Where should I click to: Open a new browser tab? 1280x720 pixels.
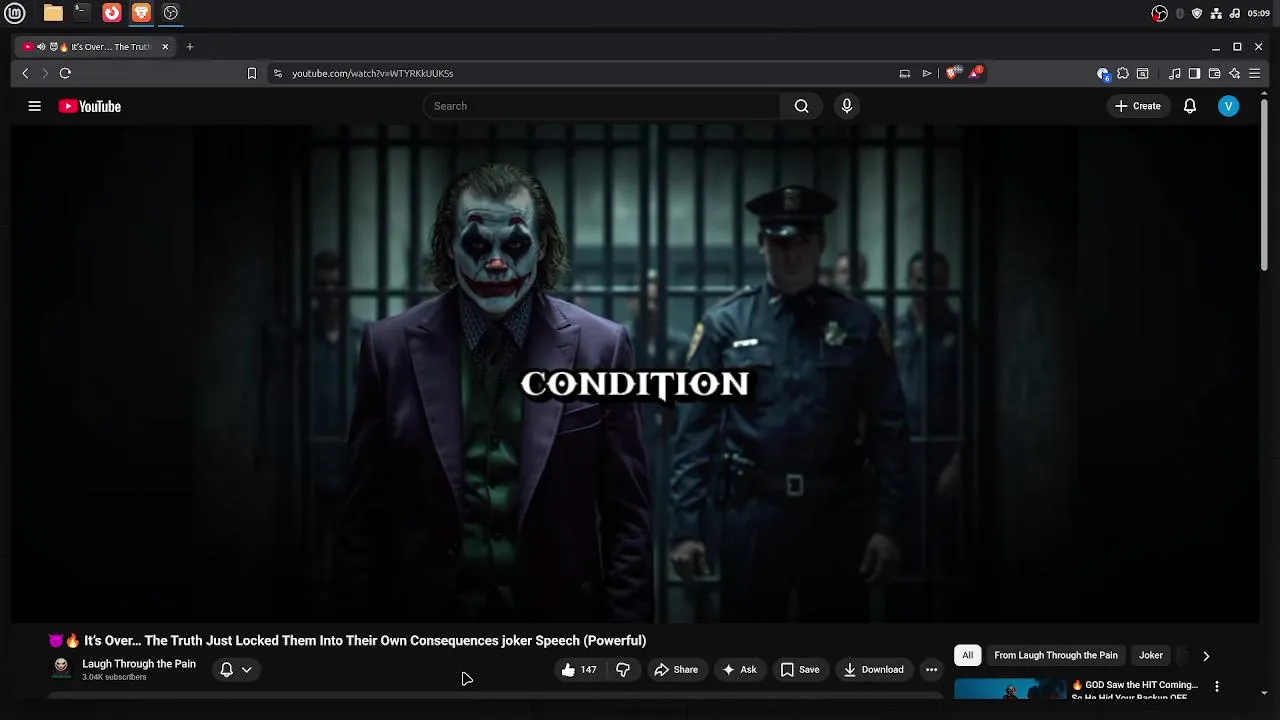click(x=190, y=46)
